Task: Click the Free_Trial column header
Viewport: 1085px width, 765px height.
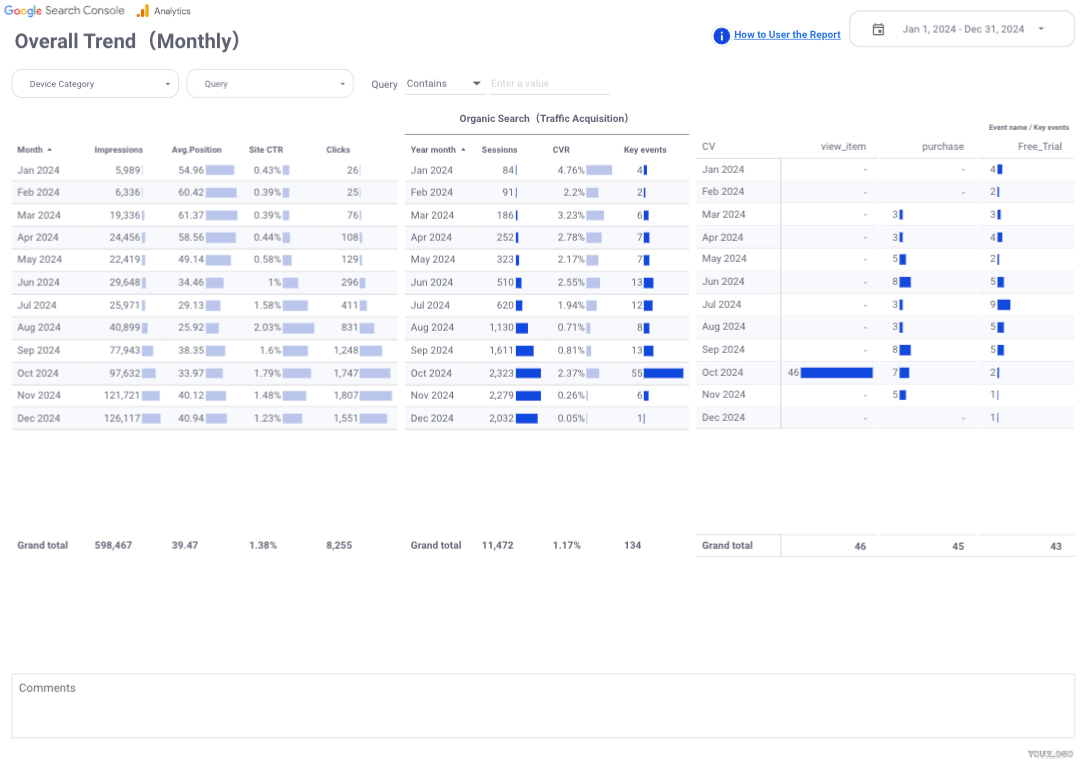Action: 1039,147
